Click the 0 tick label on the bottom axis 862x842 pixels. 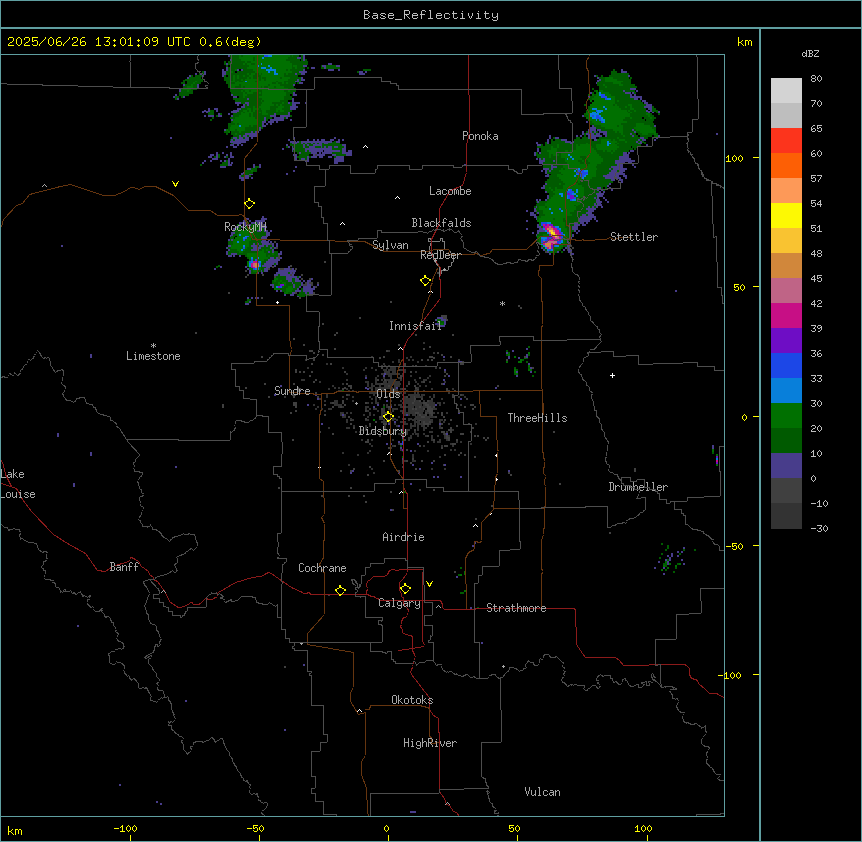pos(386,828)
